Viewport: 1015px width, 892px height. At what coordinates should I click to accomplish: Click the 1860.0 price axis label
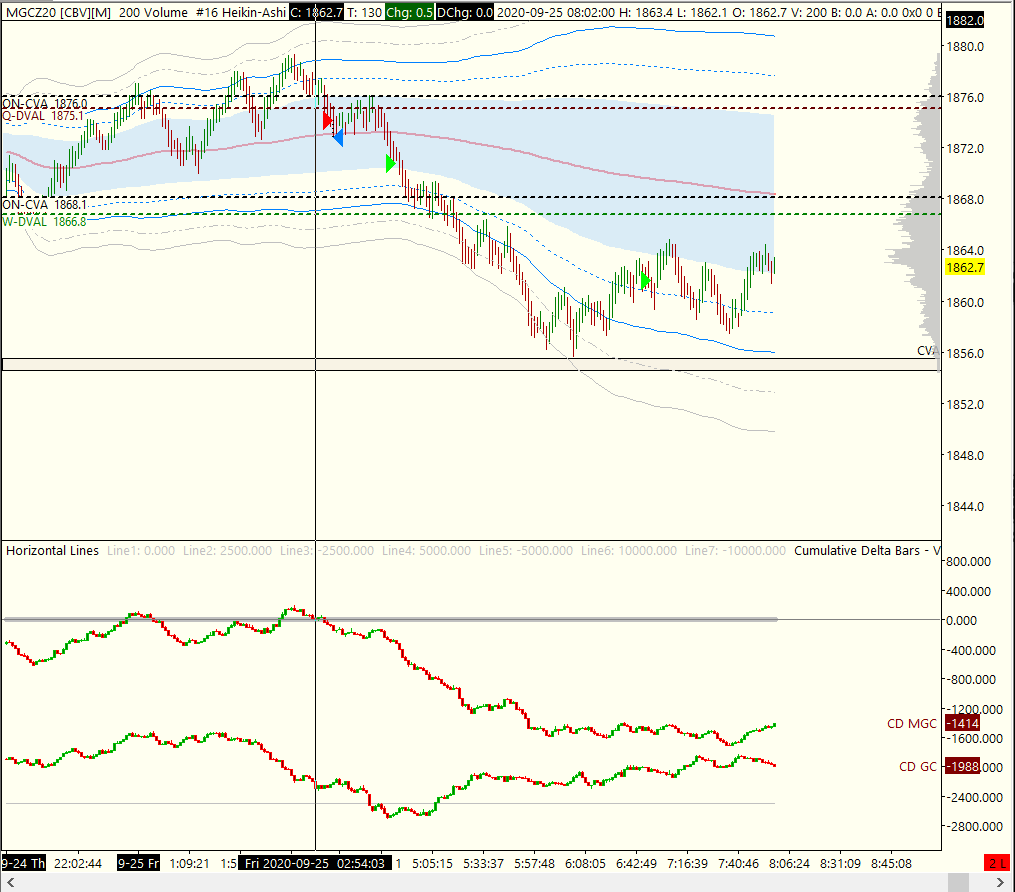(965, 302)
